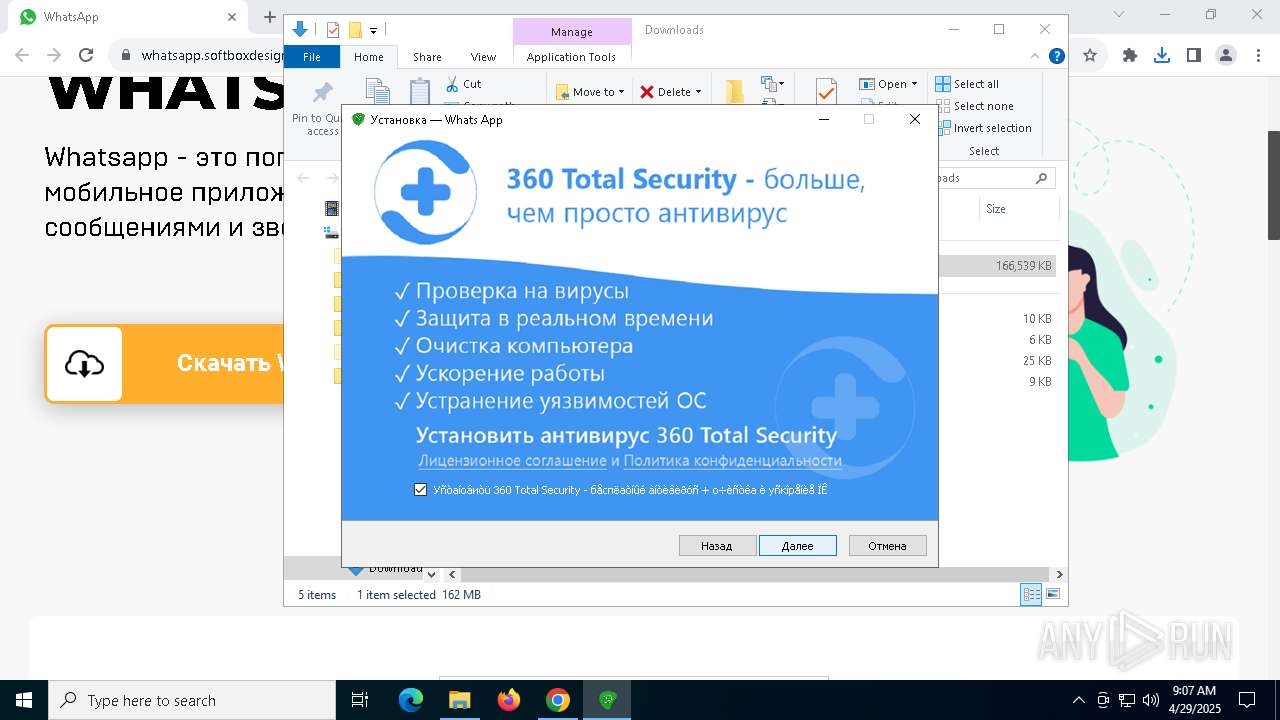This screenshot has height=720, width=1280.
Task: Click the taskbar search box
Action: [192, 700]
